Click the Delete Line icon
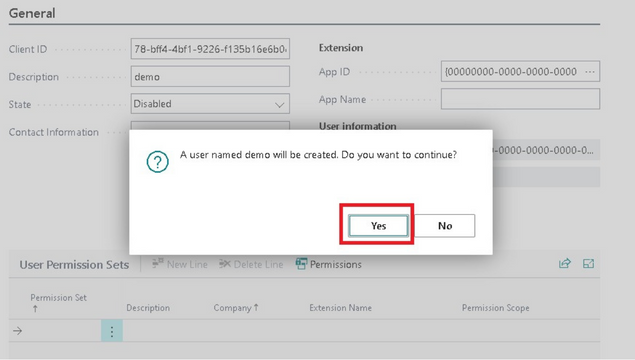Image resolution: width=635 pixels, height=360 pixels. 224,264
